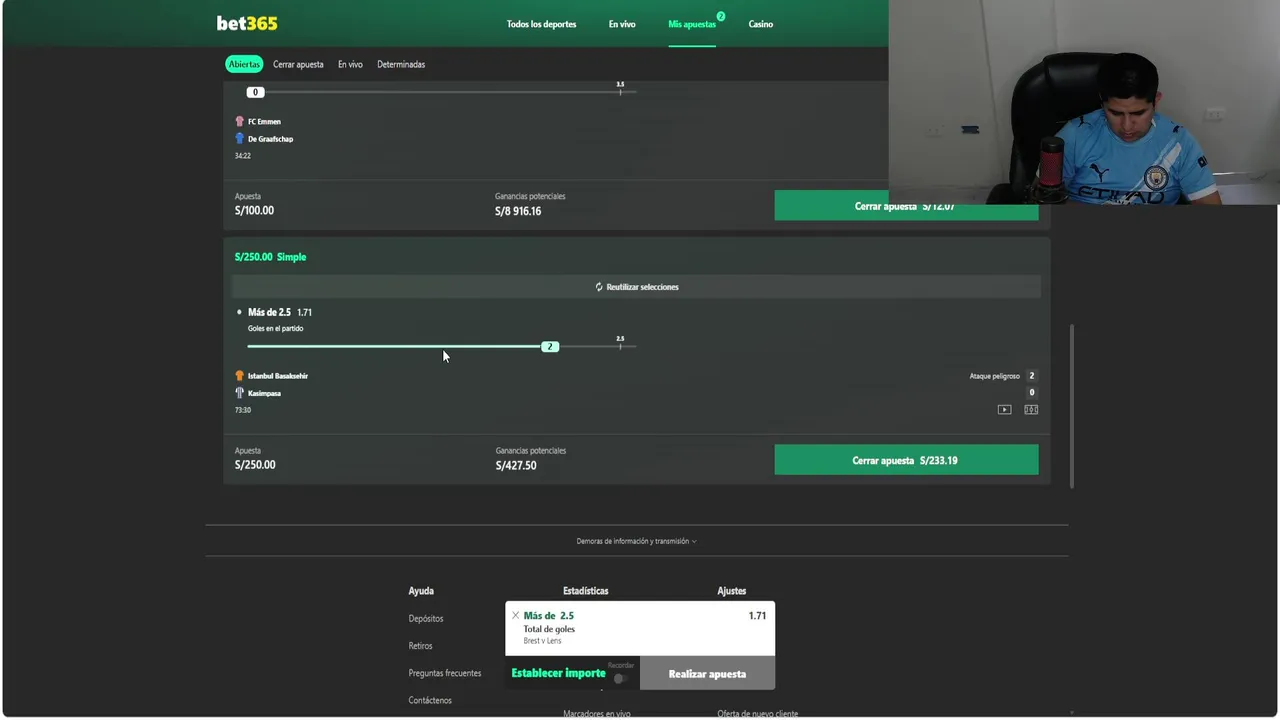
Task: Click Cerrar apuesta S/12.07 button
Action: 906,206
